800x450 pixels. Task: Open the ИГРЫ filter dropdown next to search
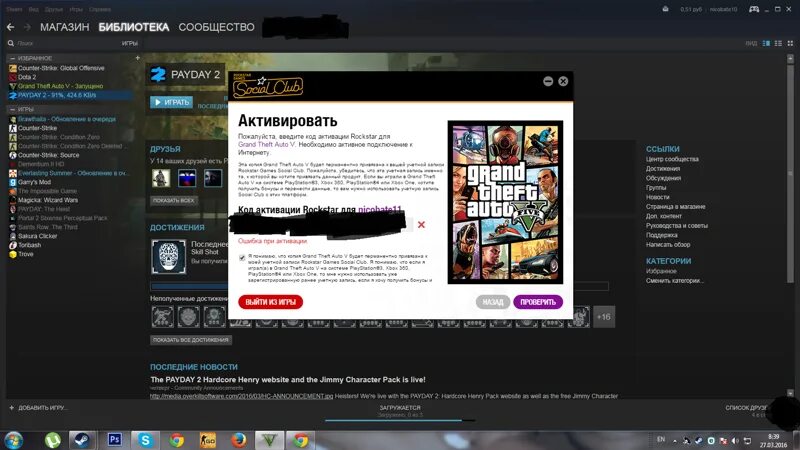[130, 43]
